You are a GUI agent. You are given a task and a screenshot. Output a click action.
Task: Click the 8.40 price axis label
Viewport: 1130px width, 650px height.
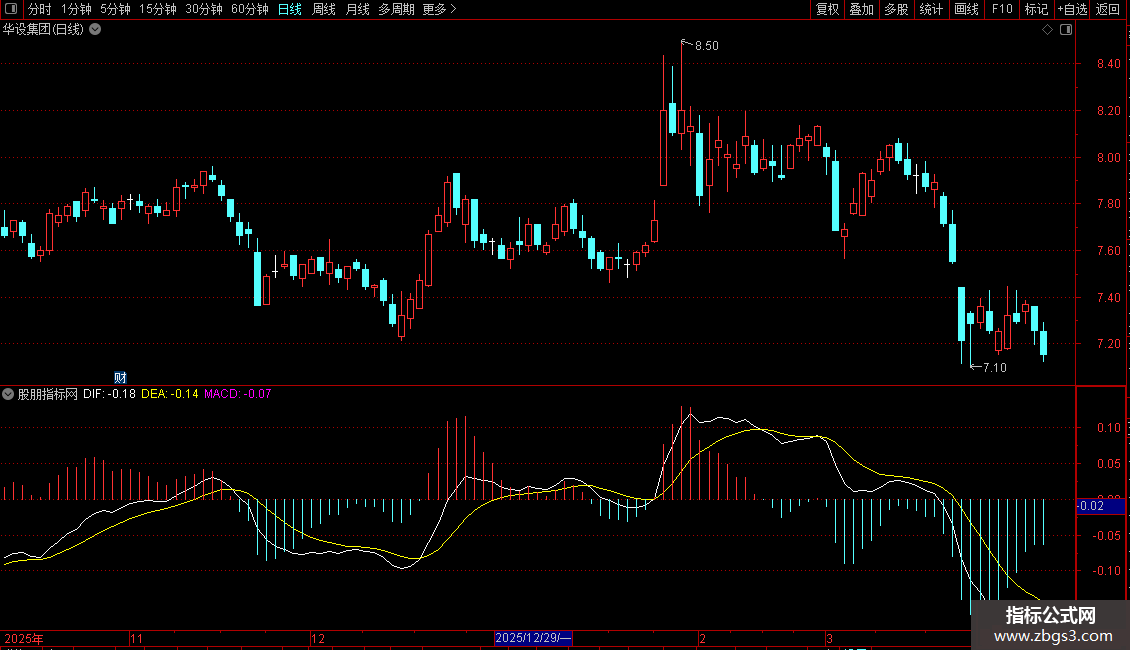click(x=1108, y=64)
